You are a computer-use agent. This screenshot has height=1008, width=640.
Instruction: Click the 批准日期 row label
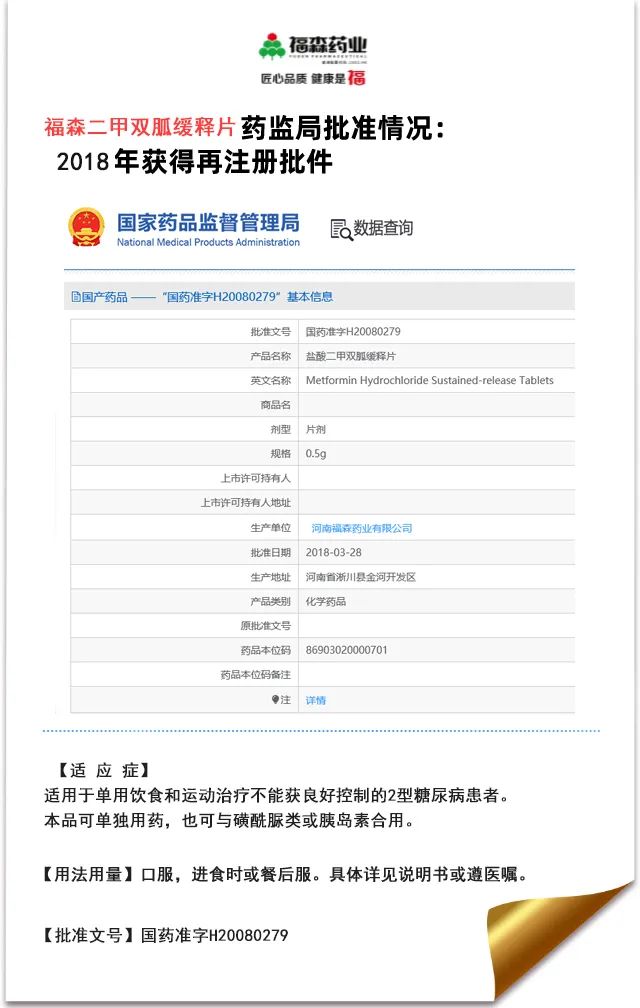pos(271,552)
